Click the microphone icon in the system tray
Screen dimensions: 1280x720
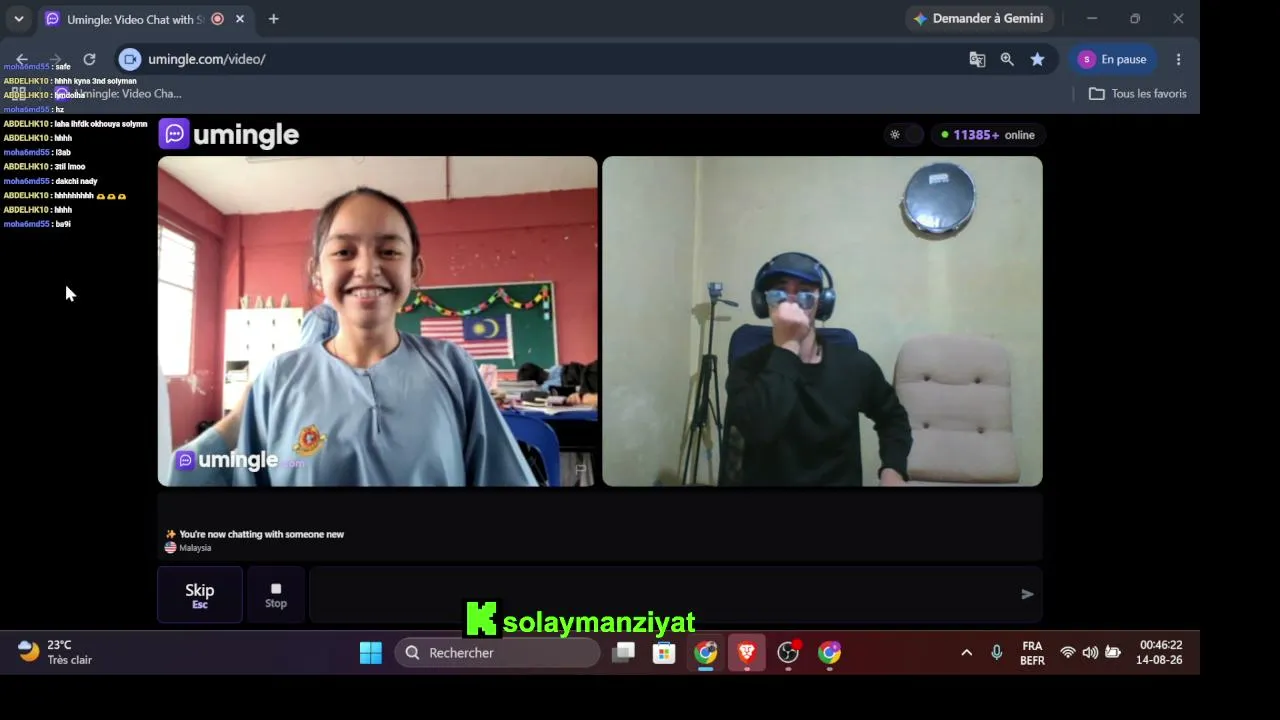[996, 653]
